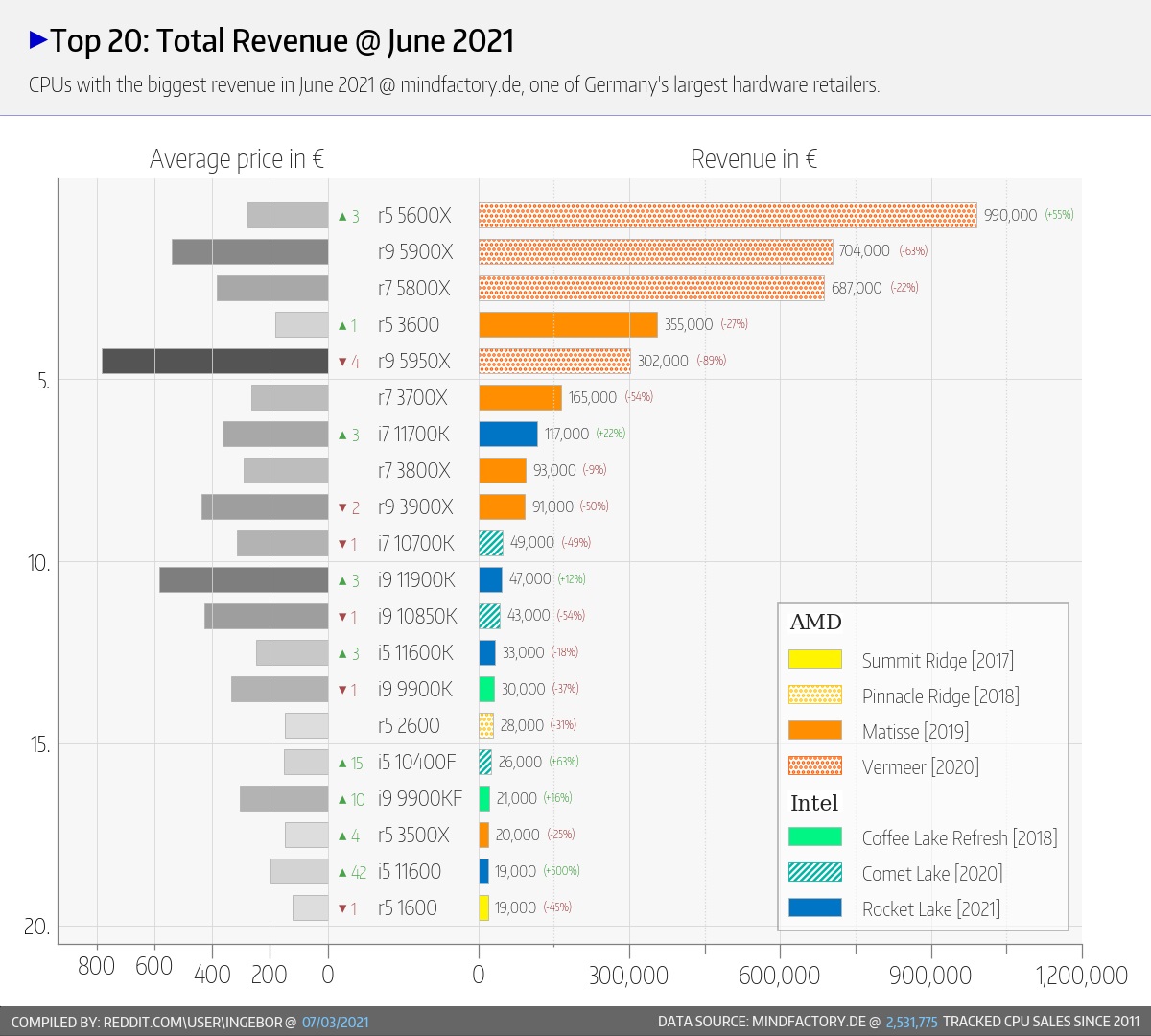Viewport: 1151px width, 1036px height.
Task: Click the '687,000' revenue value
Action: click(857, 288)
